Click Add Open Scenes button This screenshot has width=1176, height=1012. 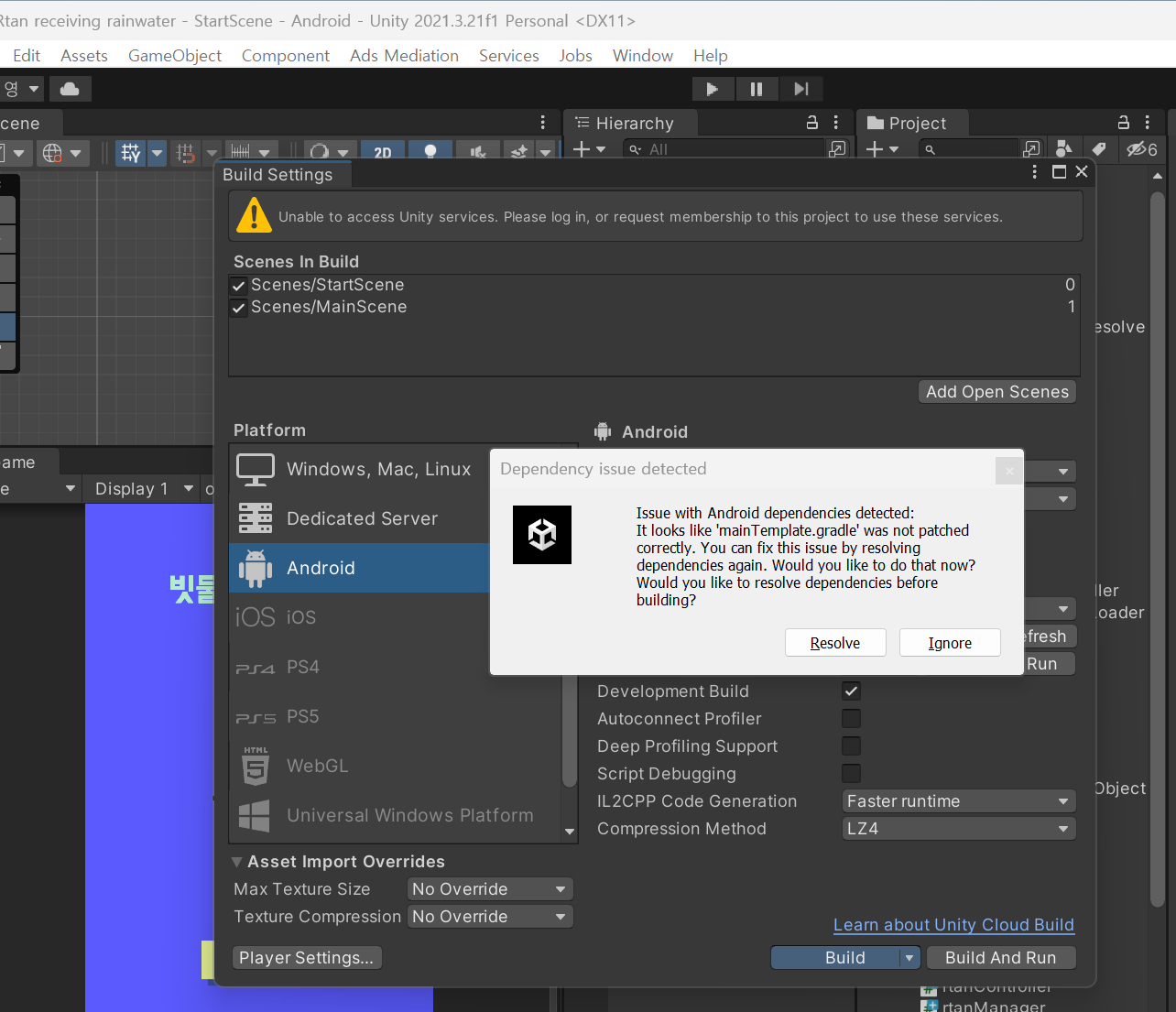click(x=997, y=392)
